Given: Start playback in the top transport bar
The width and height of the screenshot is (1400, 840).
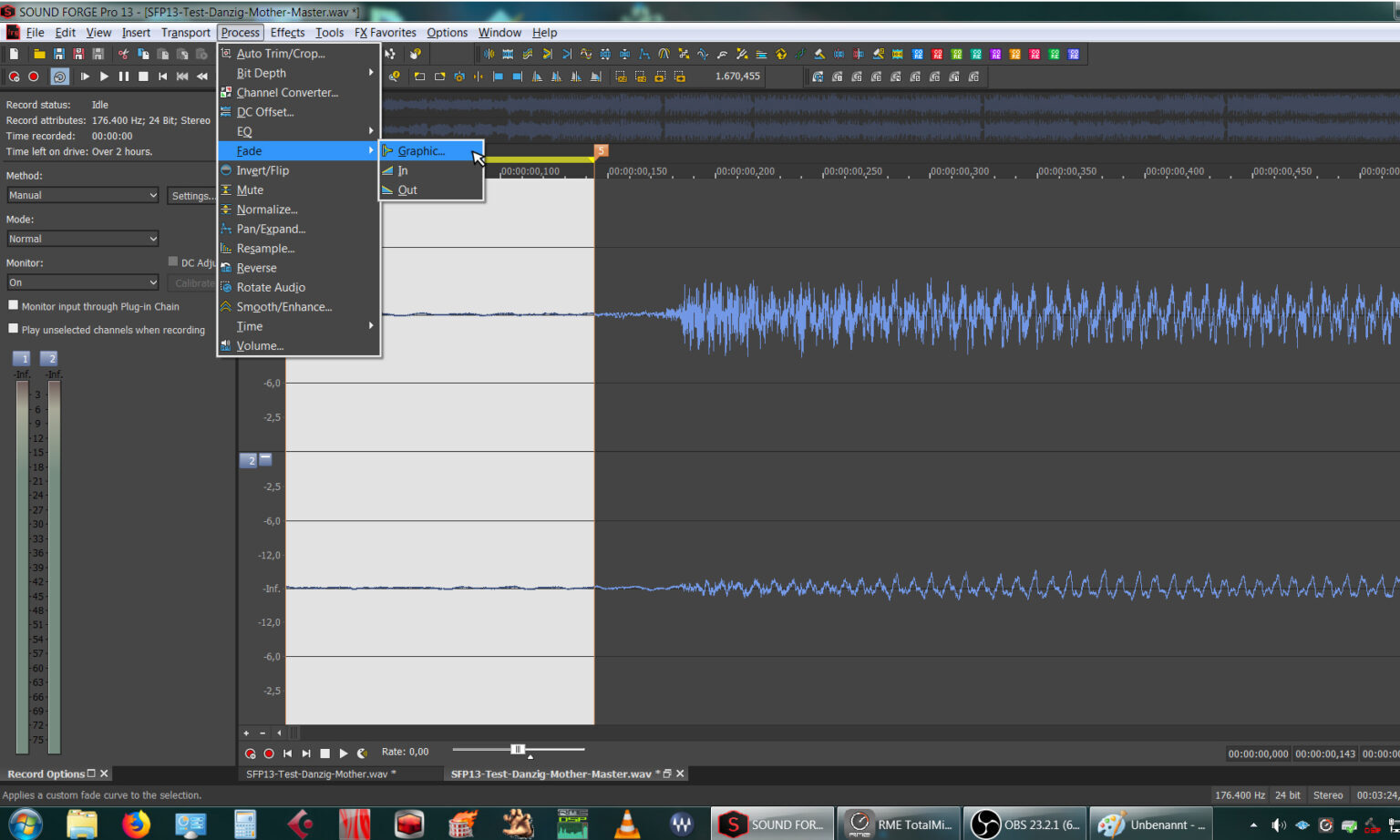Looking at the screenshot, I should click(104, 77).
